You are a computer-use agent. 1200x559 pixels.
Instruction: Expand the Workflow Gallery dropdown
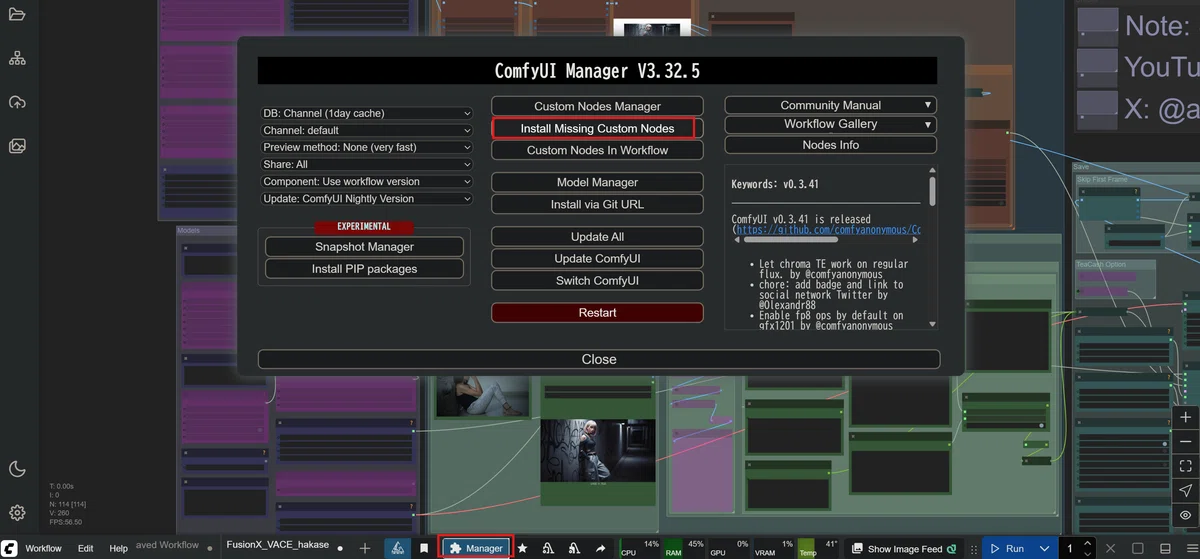tap(830, 124)
